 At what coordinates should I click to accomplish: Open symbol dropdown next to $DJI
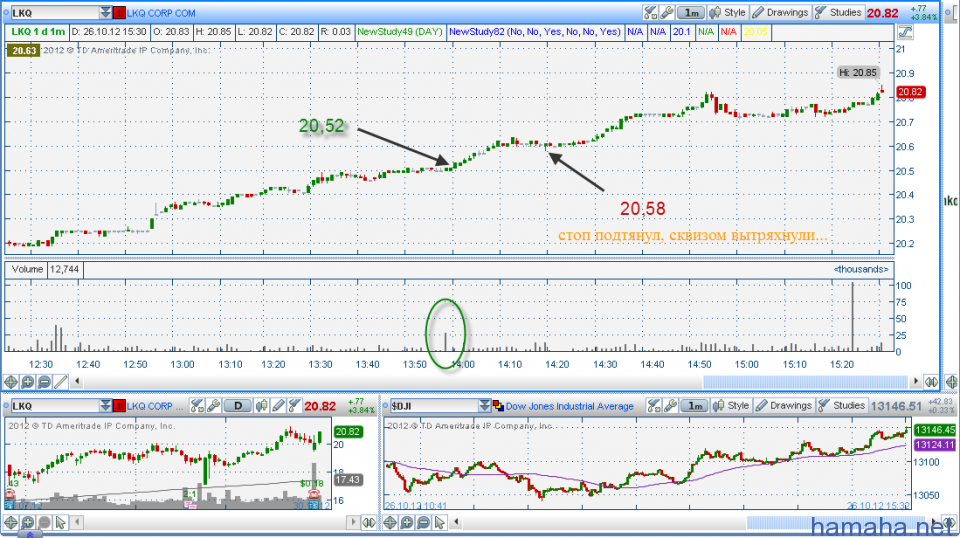(x=485, y=406)
